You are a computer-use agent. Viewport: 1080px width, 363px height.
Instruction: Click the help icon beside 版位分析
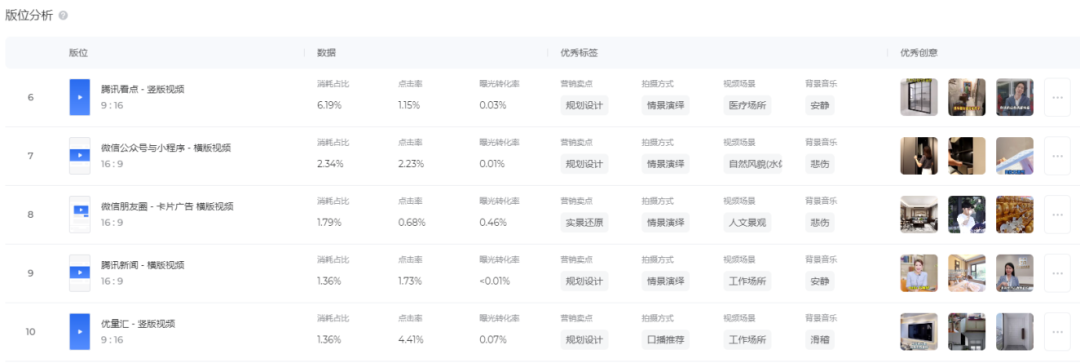click(63, 15)
